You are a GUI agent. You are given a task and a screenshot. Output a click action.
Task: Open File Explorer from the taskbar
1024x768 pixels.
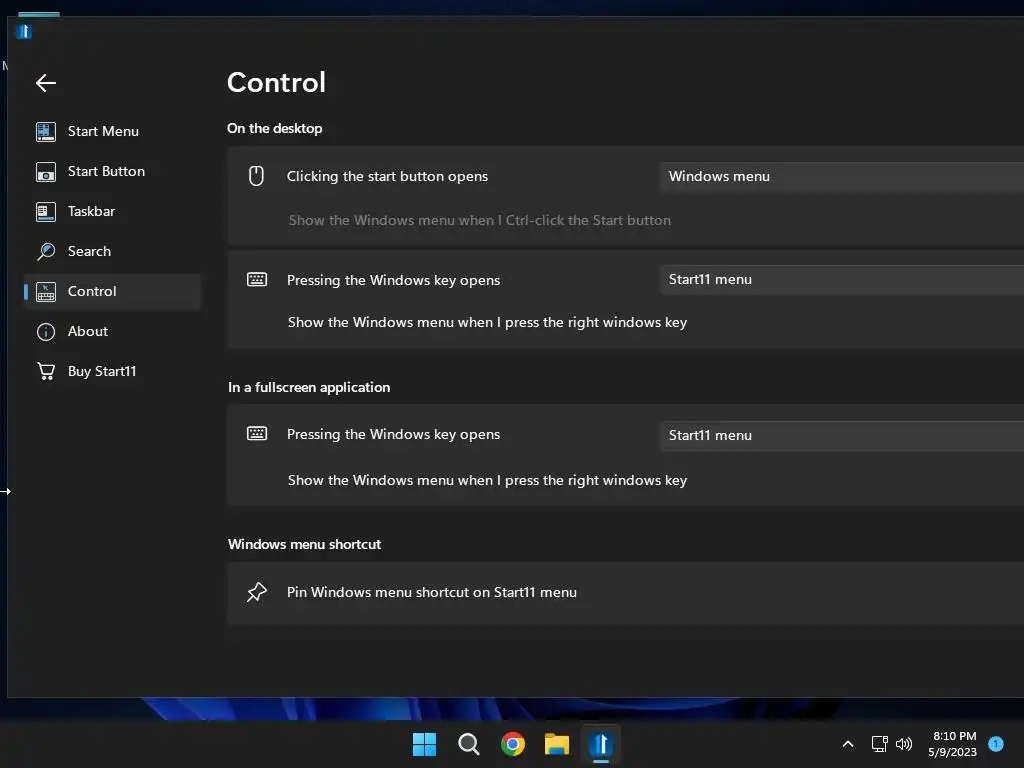tap(556, 744)
